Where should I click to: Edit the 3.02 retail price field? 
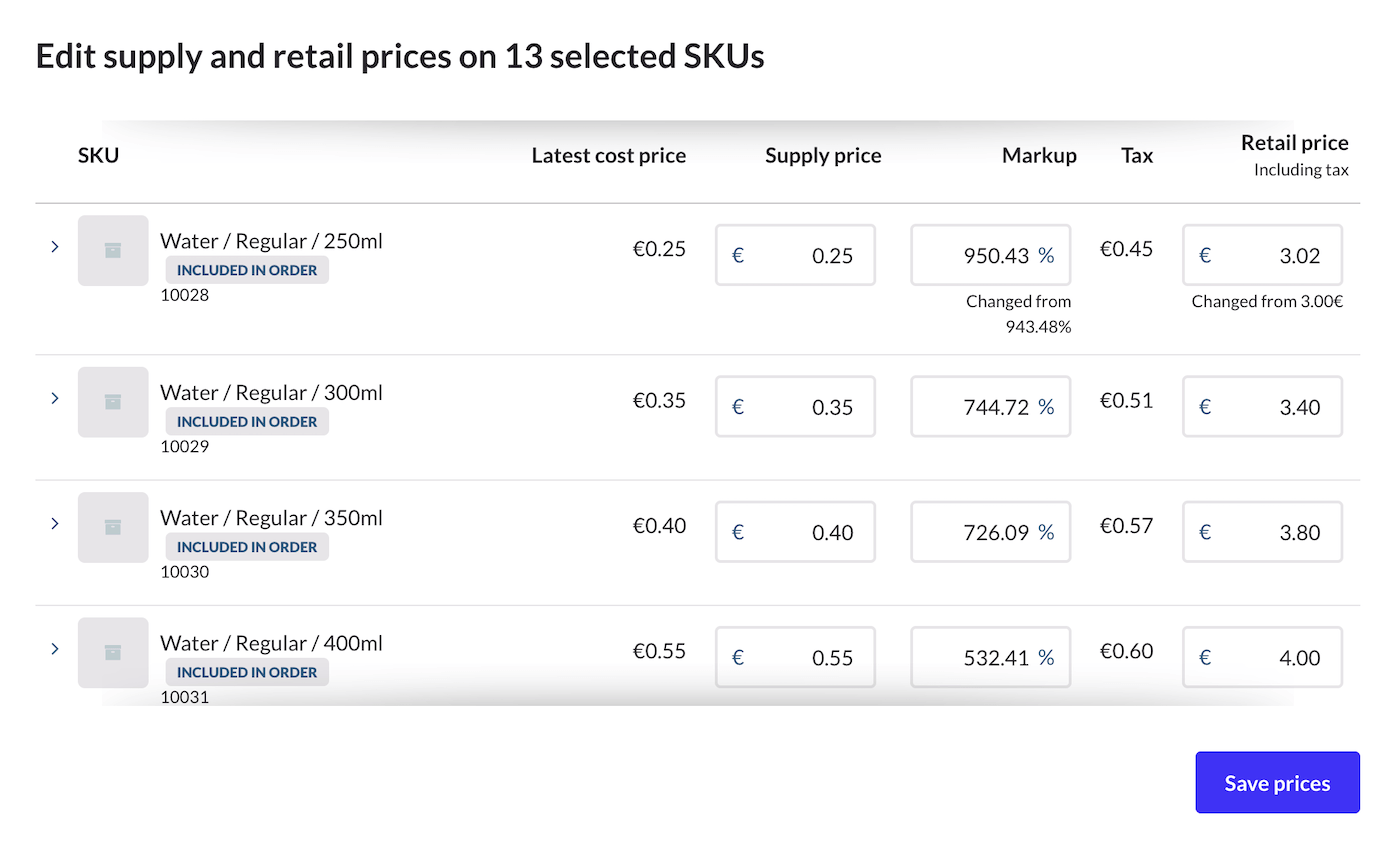click(1262, 256)
